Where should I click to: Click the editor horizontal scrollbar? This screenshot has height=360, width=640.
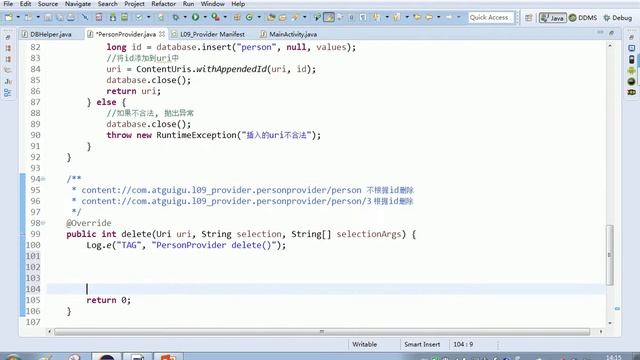[x=322, y=331]
